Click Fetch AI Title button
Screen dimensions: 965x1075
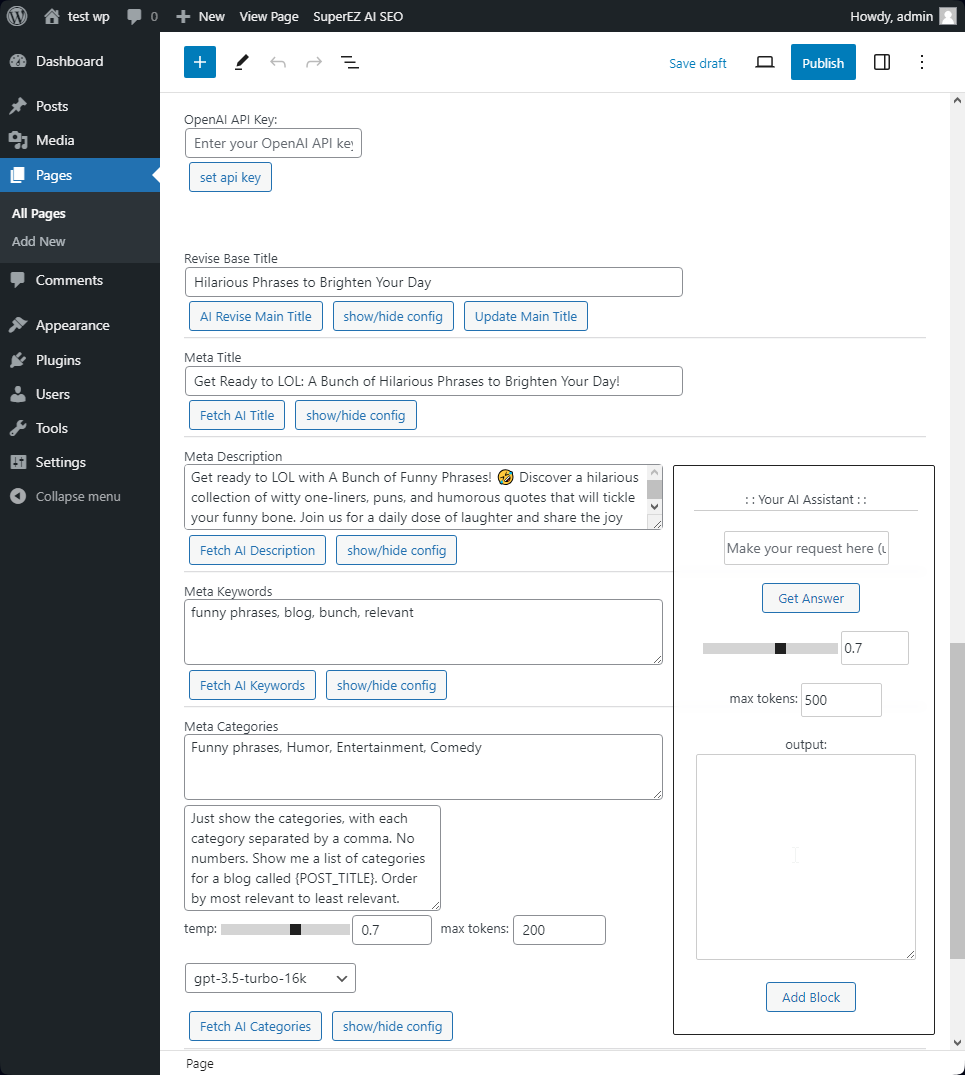point(237,415)
